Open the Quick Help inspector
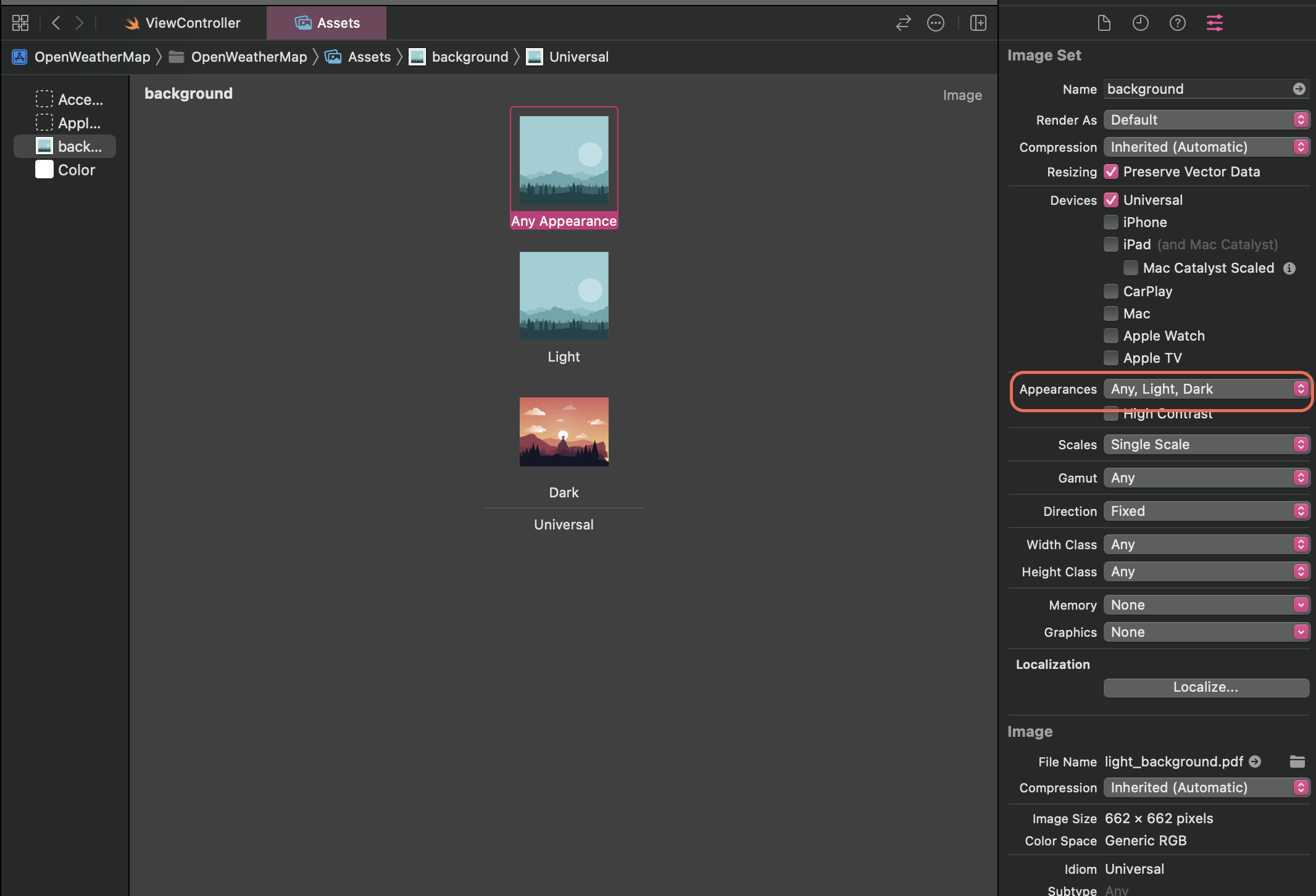Screen dimensions: 1316x896 1177,23
